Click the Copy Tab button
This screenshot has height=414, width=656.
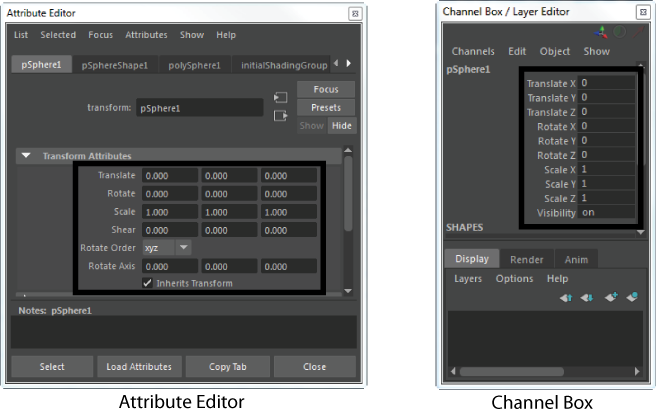point(228,367)
